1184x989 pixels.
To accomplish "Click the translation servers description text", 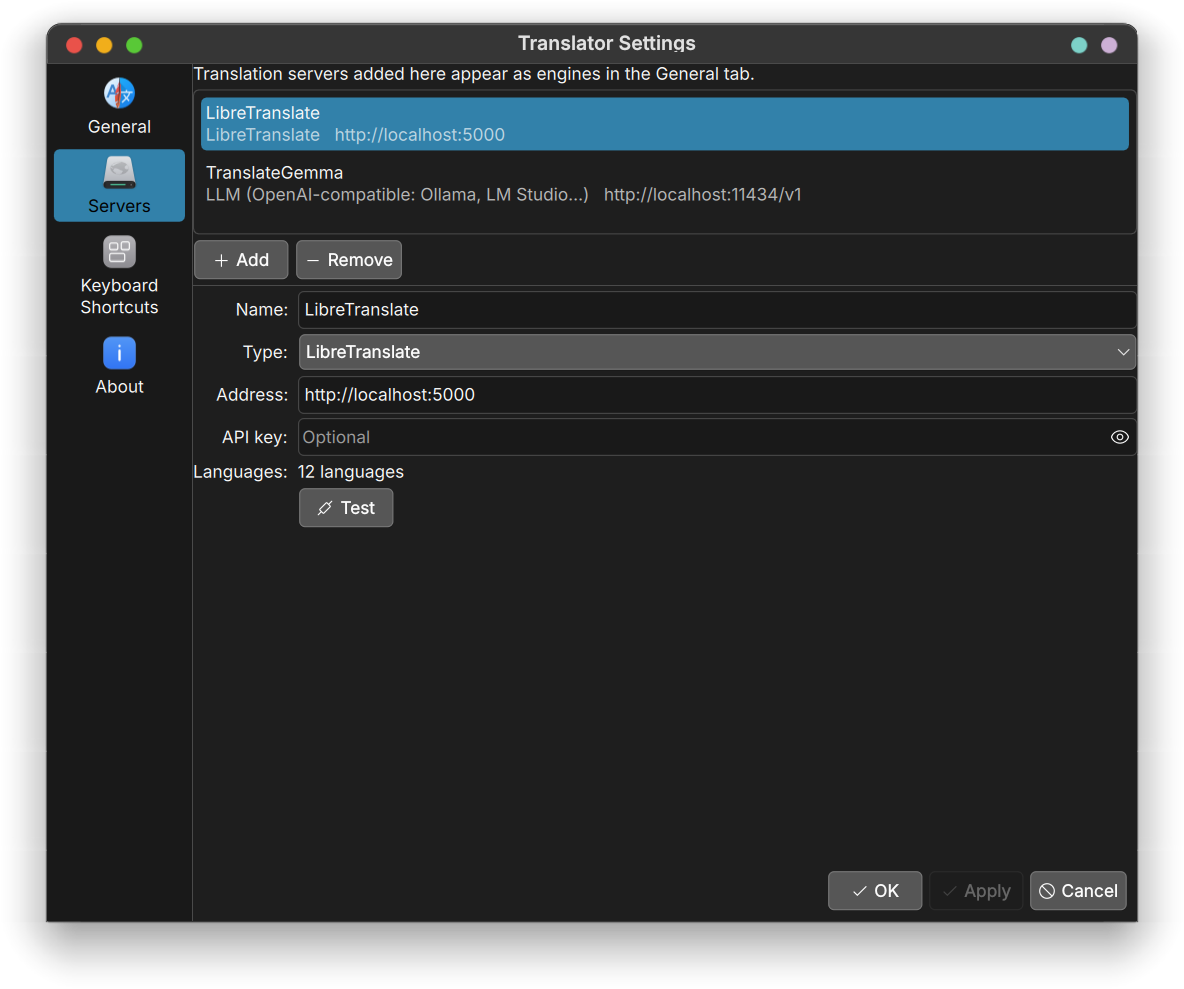I will (474, 74).
